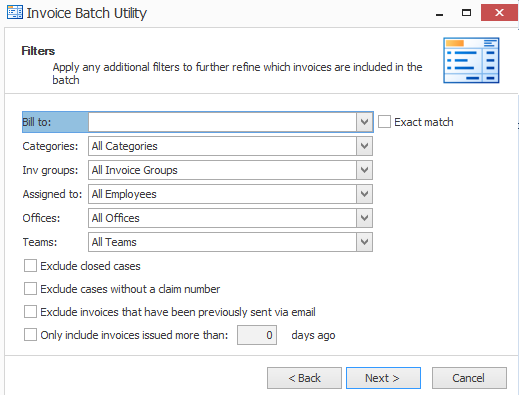The height and width of the screenshot is (395, 519).
Task: Expand the Assigned to All Employees dropdown
Action: pyautogui.click(x=364, y=194)
